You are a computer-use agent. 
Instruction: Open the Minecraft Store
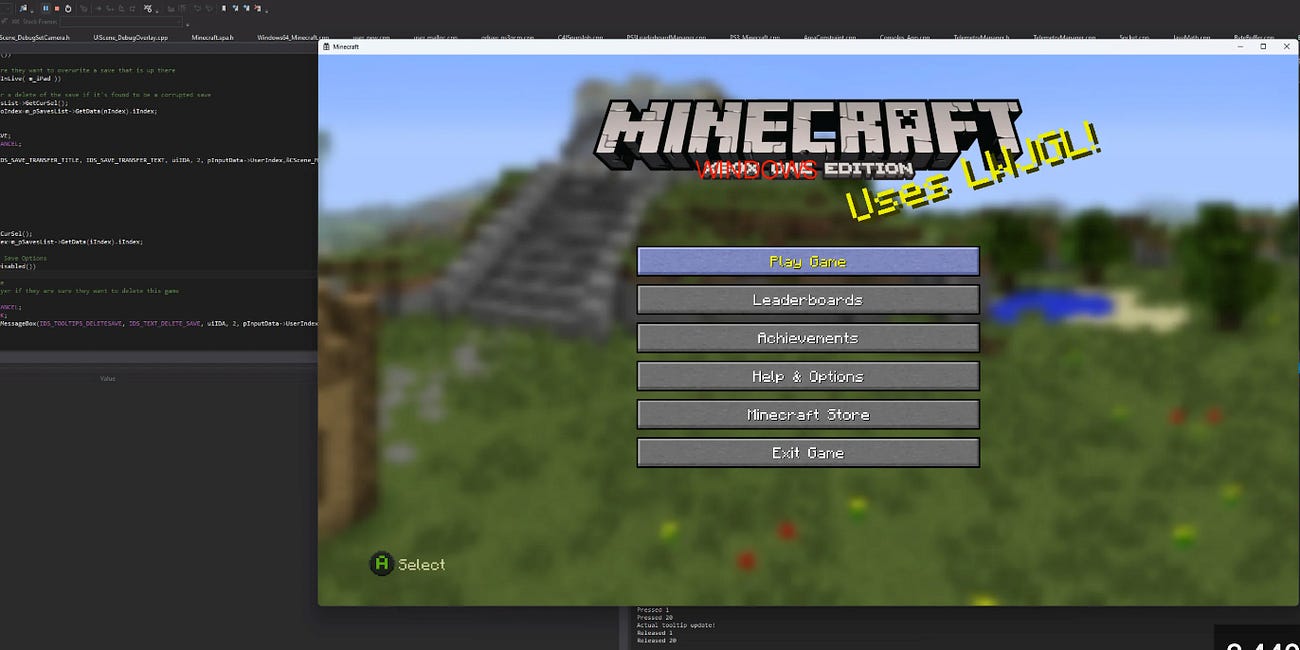point(808,414)
